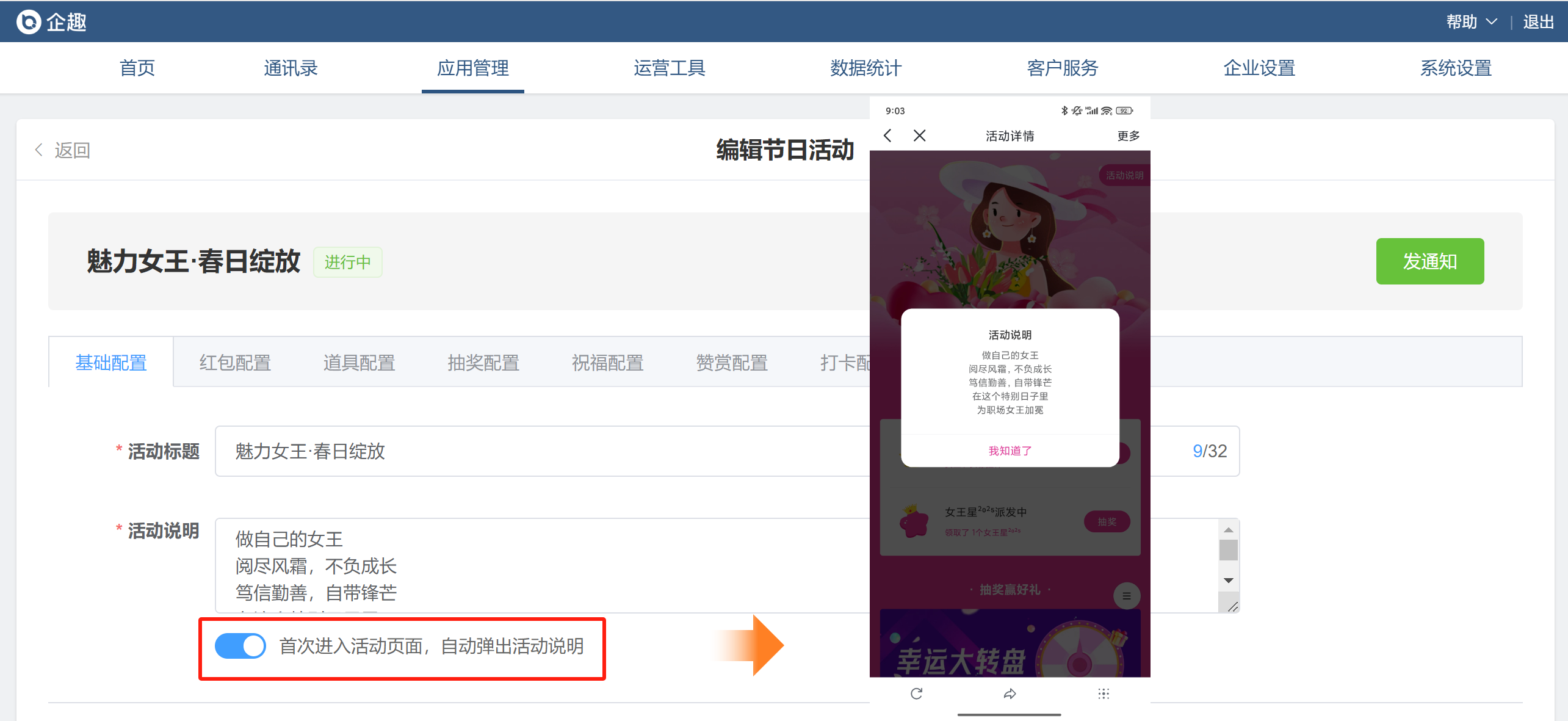Click the refresh icon below the phone preview
The height and width of the screenshot is (721, 1568).
coord(916,694)
